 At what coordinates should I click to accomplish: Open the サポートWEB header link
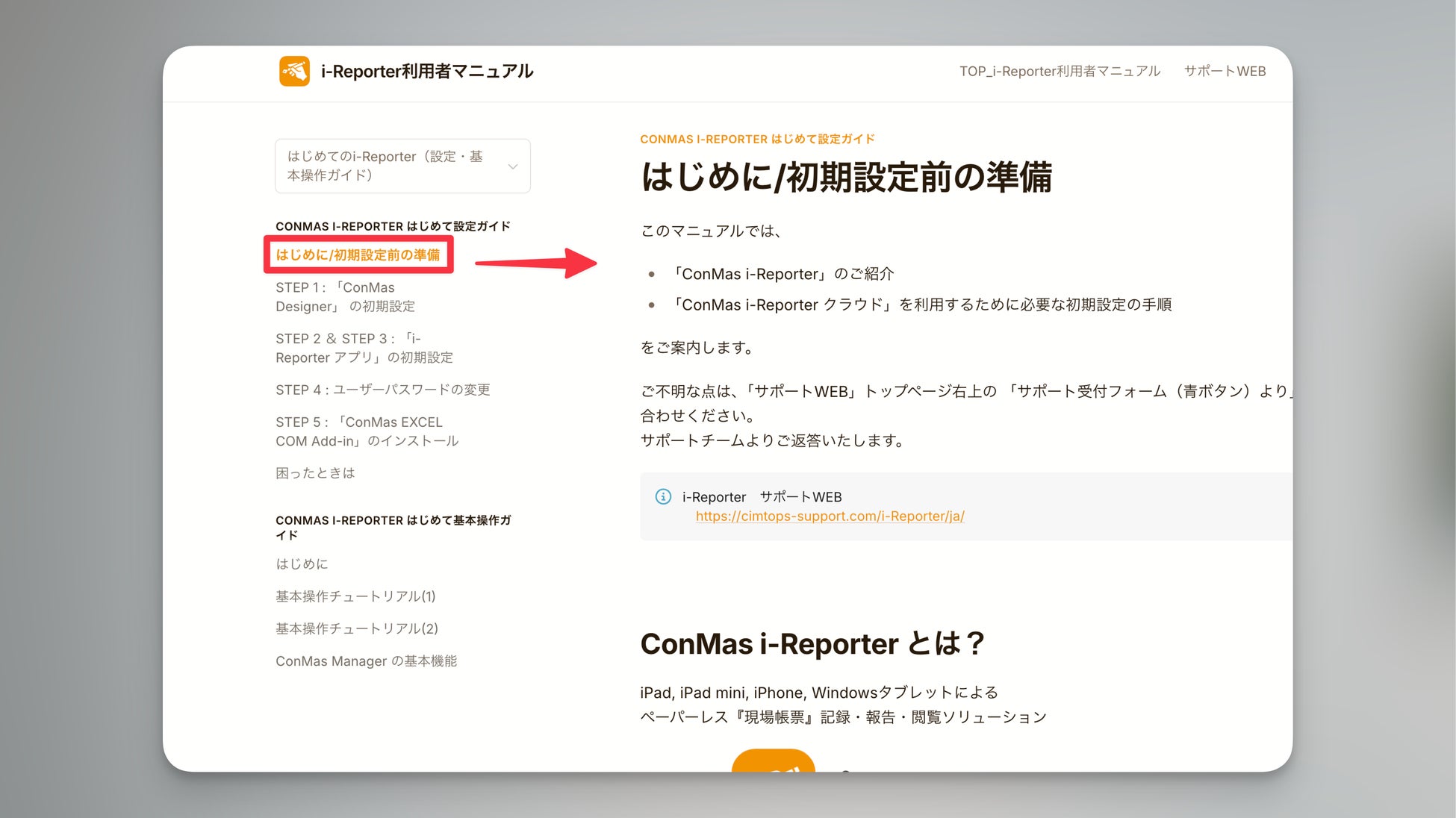1225,71
